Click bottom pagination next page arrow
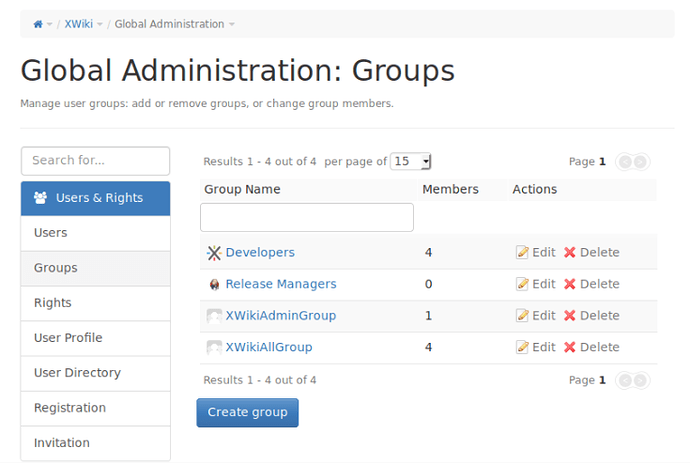Image resolution: width=690 pixels, height=464 pixels. [641, 380]
